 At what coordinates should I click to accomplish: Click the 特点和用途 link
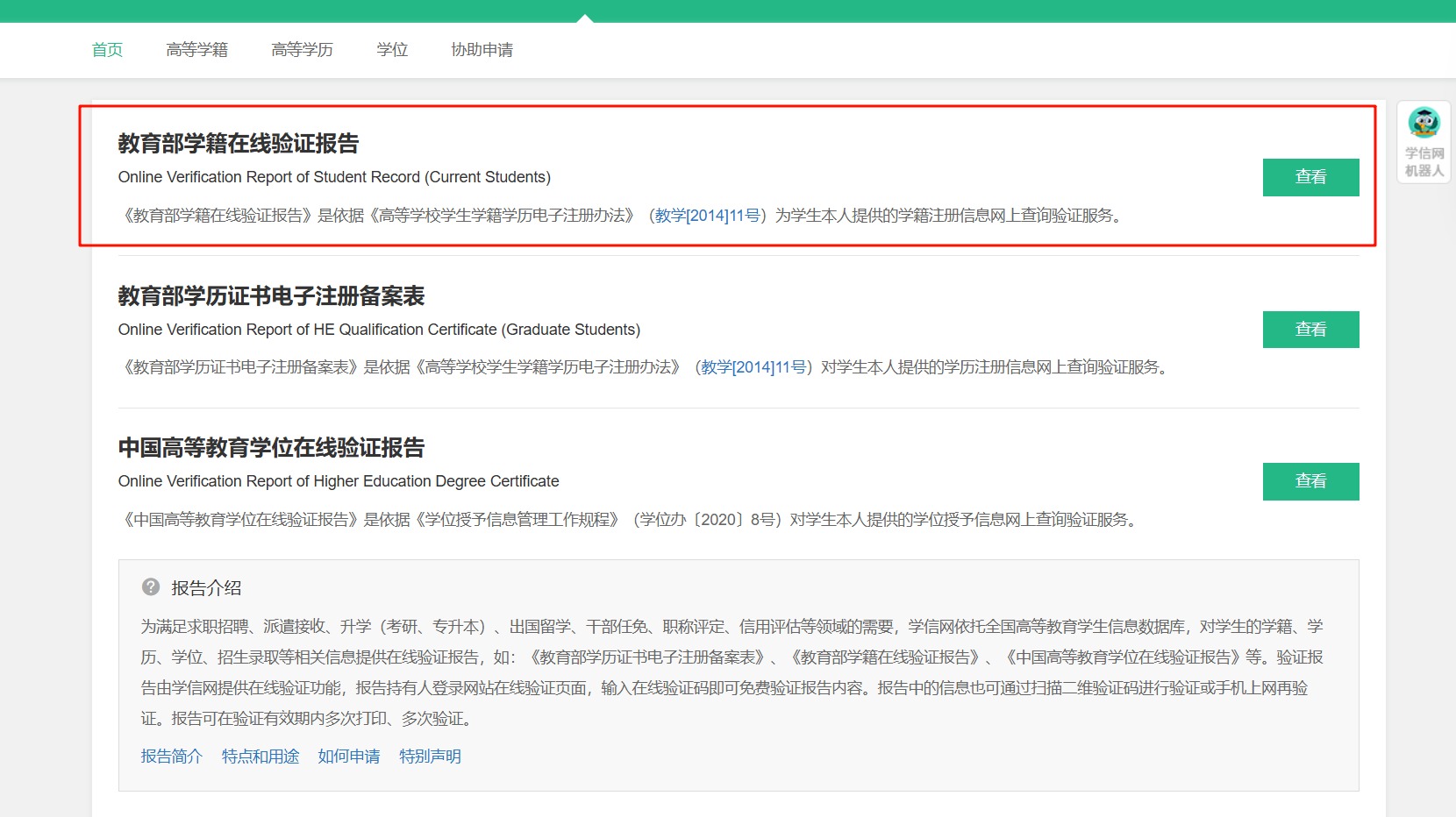point(260,757)
